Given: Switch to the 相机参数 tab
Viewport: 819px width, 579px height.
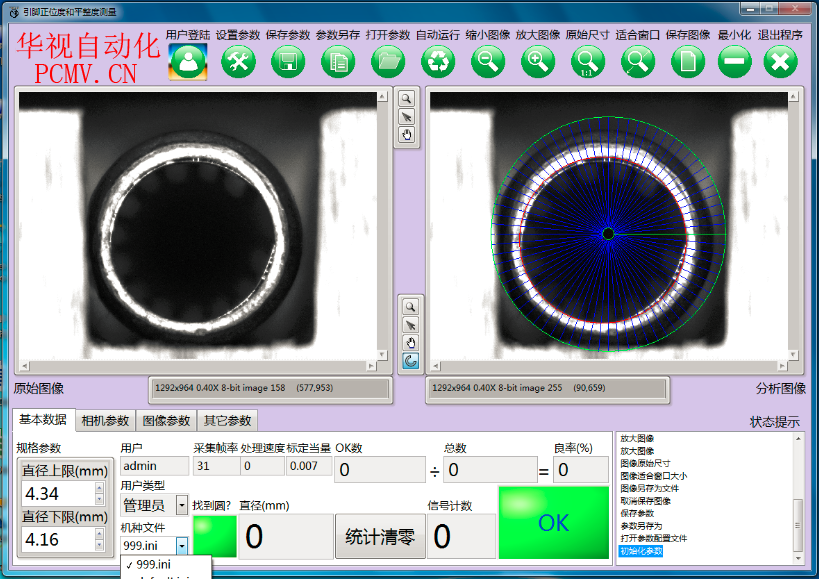Looking at the screenshot, I should [x=105, y=420].
